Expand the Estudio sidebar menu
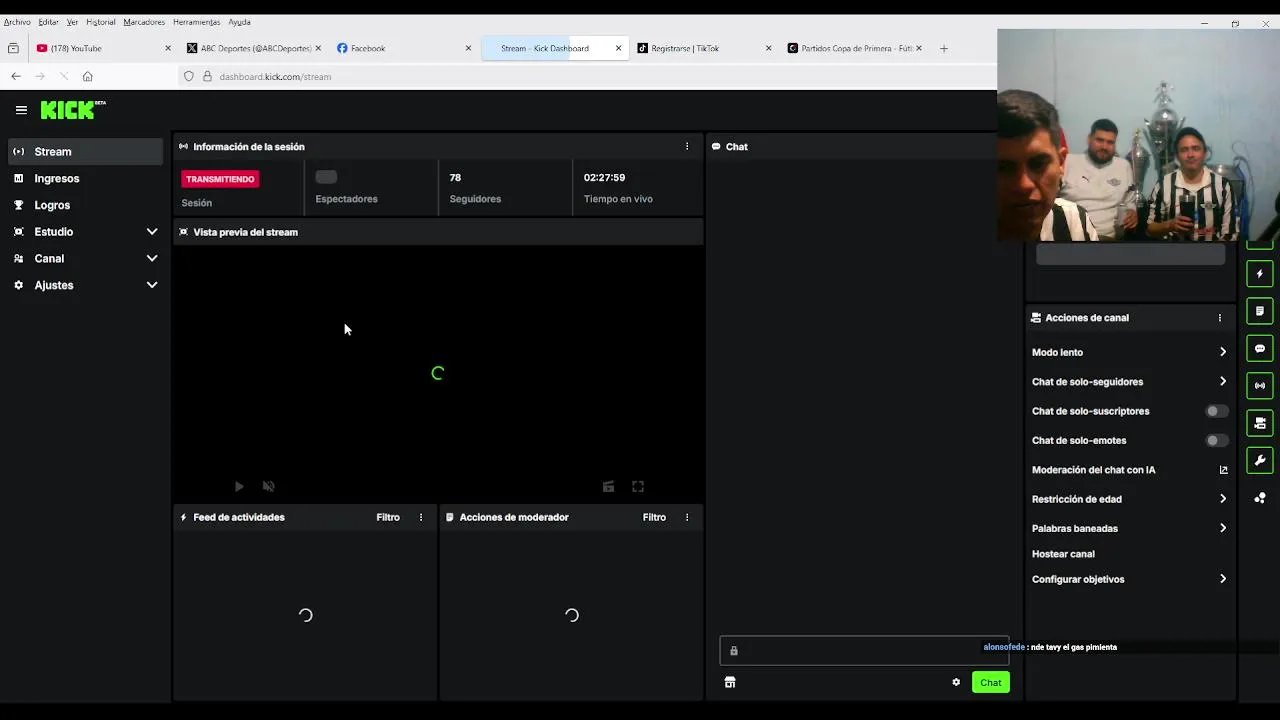The height and width of the screenshot is (720, 1280). coord(86,231)
